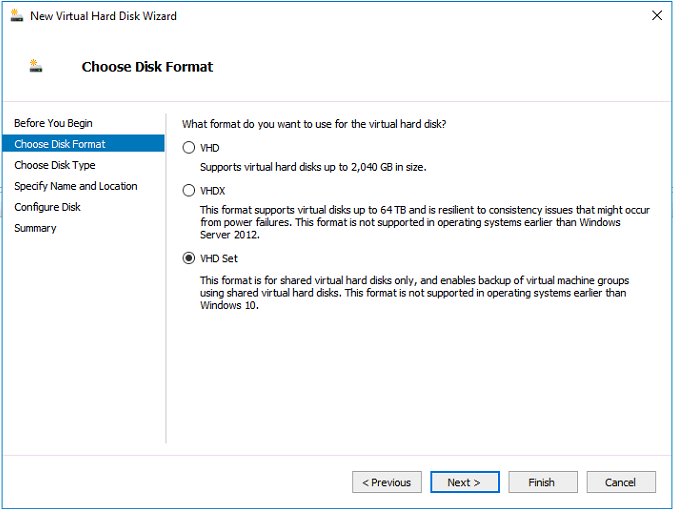Click the Previous button

pos(386,482)
